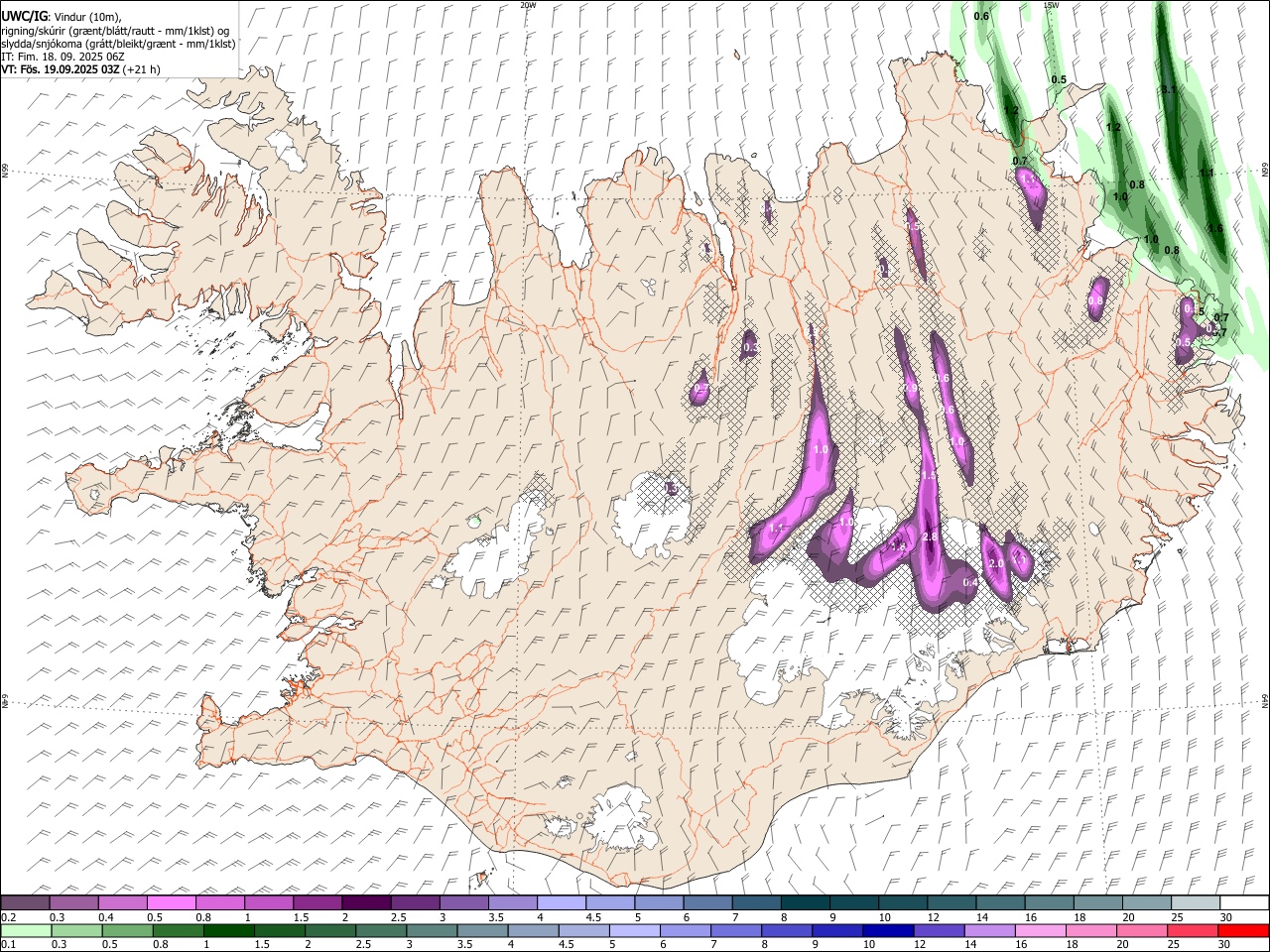Pick the dusky plum 0.2 snow legend swatch

[x=25, y=902]
